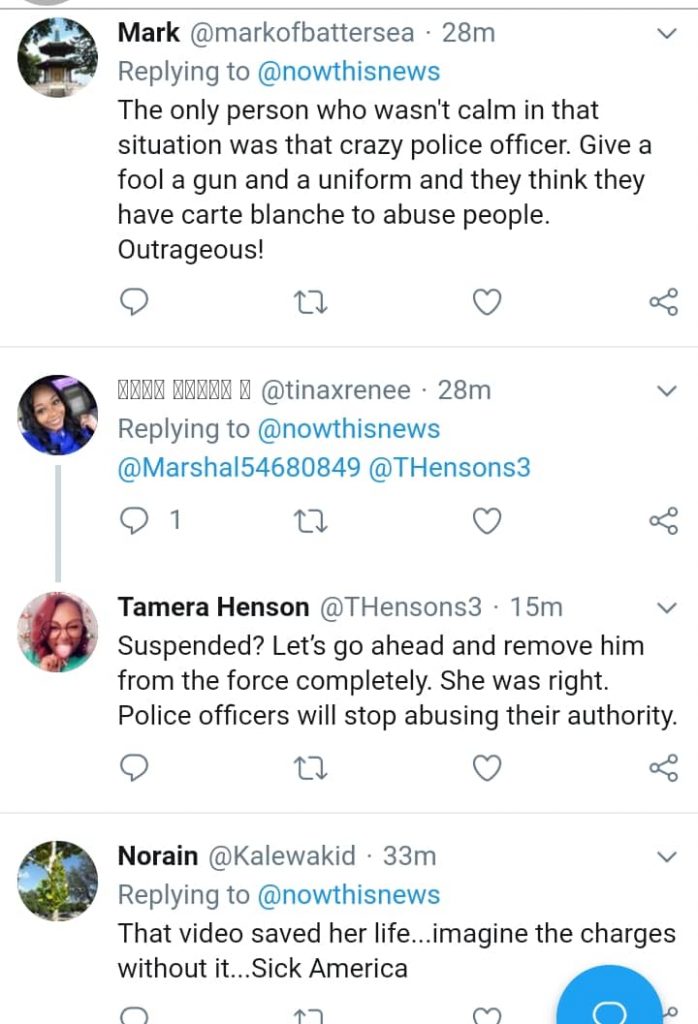Share Tamera Henson's tweet

pyautogui.click(x=663, y=767)
